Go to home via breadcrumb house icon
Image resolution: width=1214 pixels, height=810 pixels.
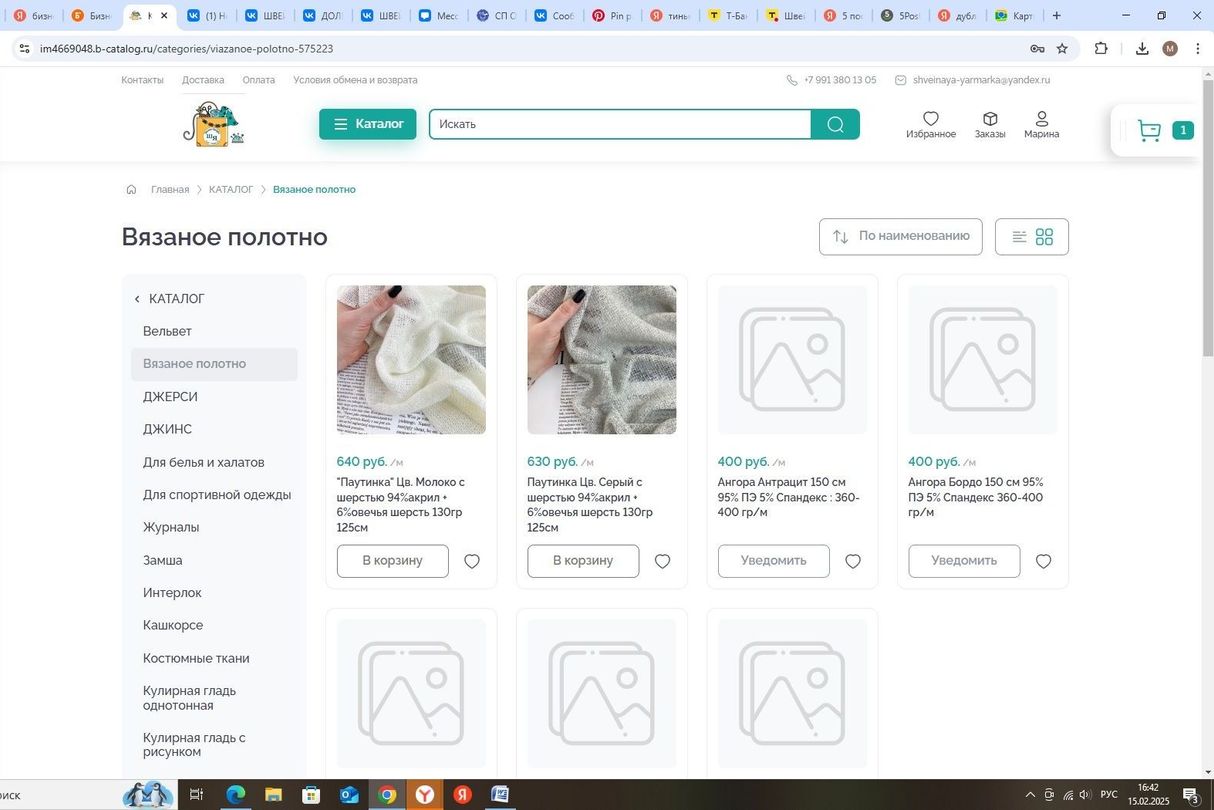point(131,189)
